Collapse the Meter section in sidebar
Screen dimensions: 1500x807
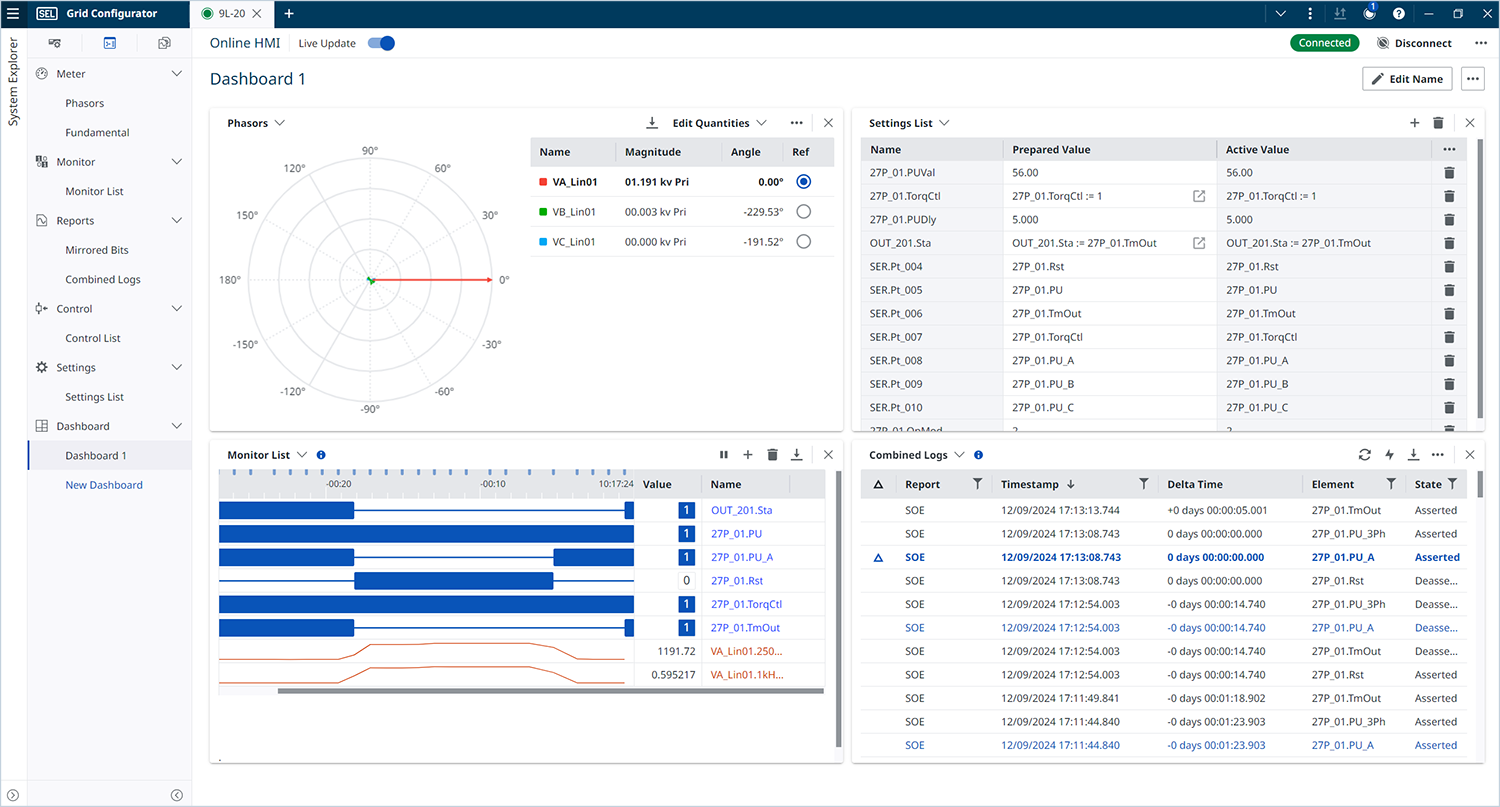[177, 74]
